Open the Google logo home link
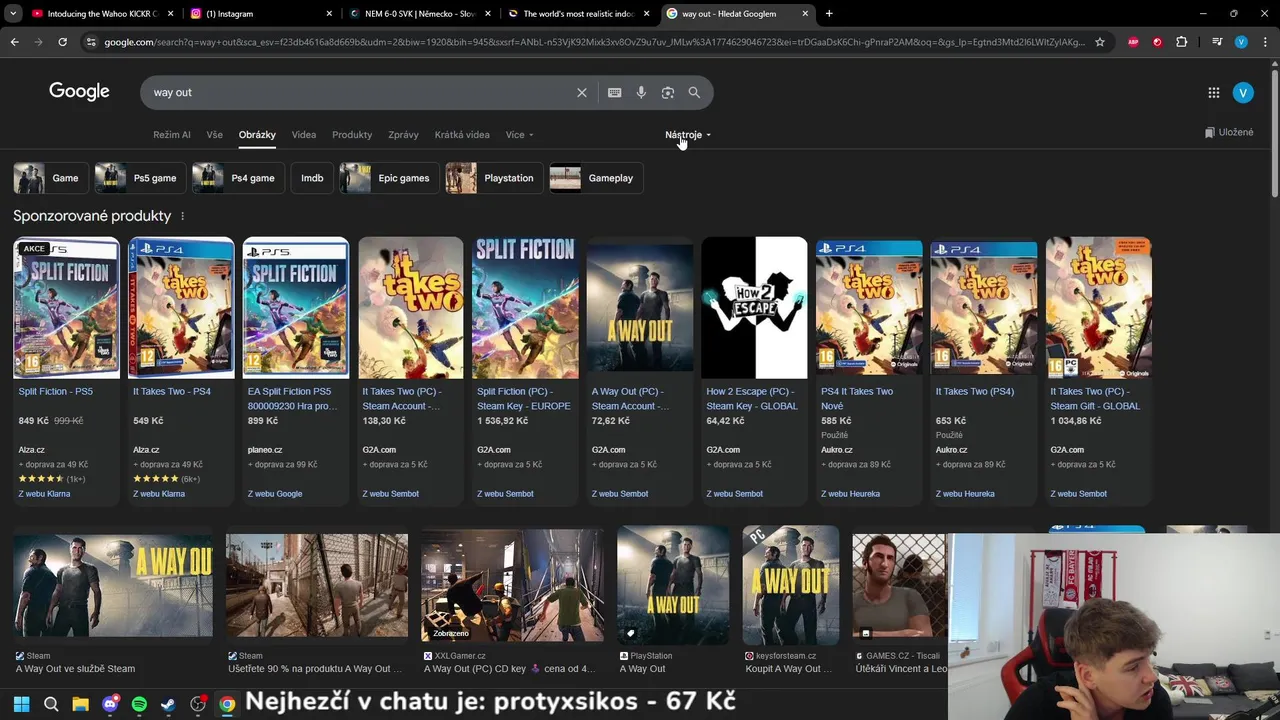The width and height of the screenshot is (1280, 720). [x=79, y=92]
